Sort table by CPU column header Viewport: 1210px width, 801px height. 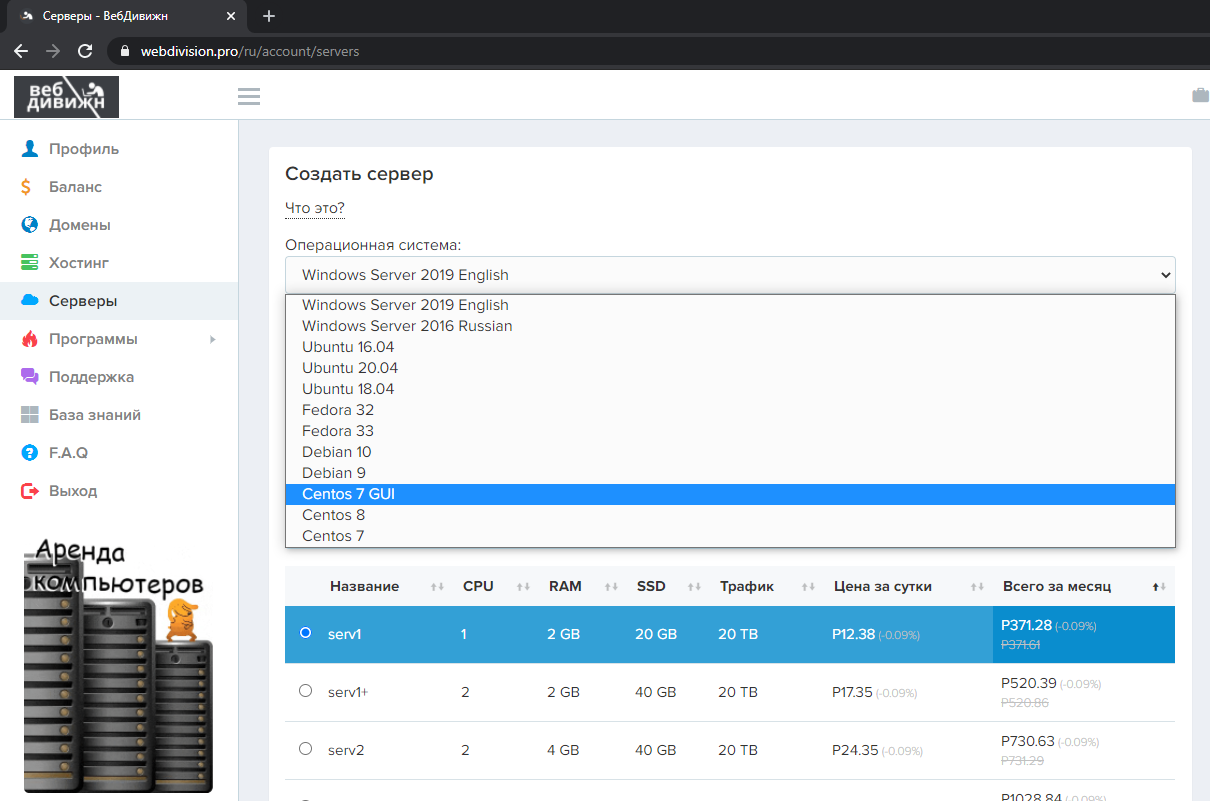click(478, 586)
